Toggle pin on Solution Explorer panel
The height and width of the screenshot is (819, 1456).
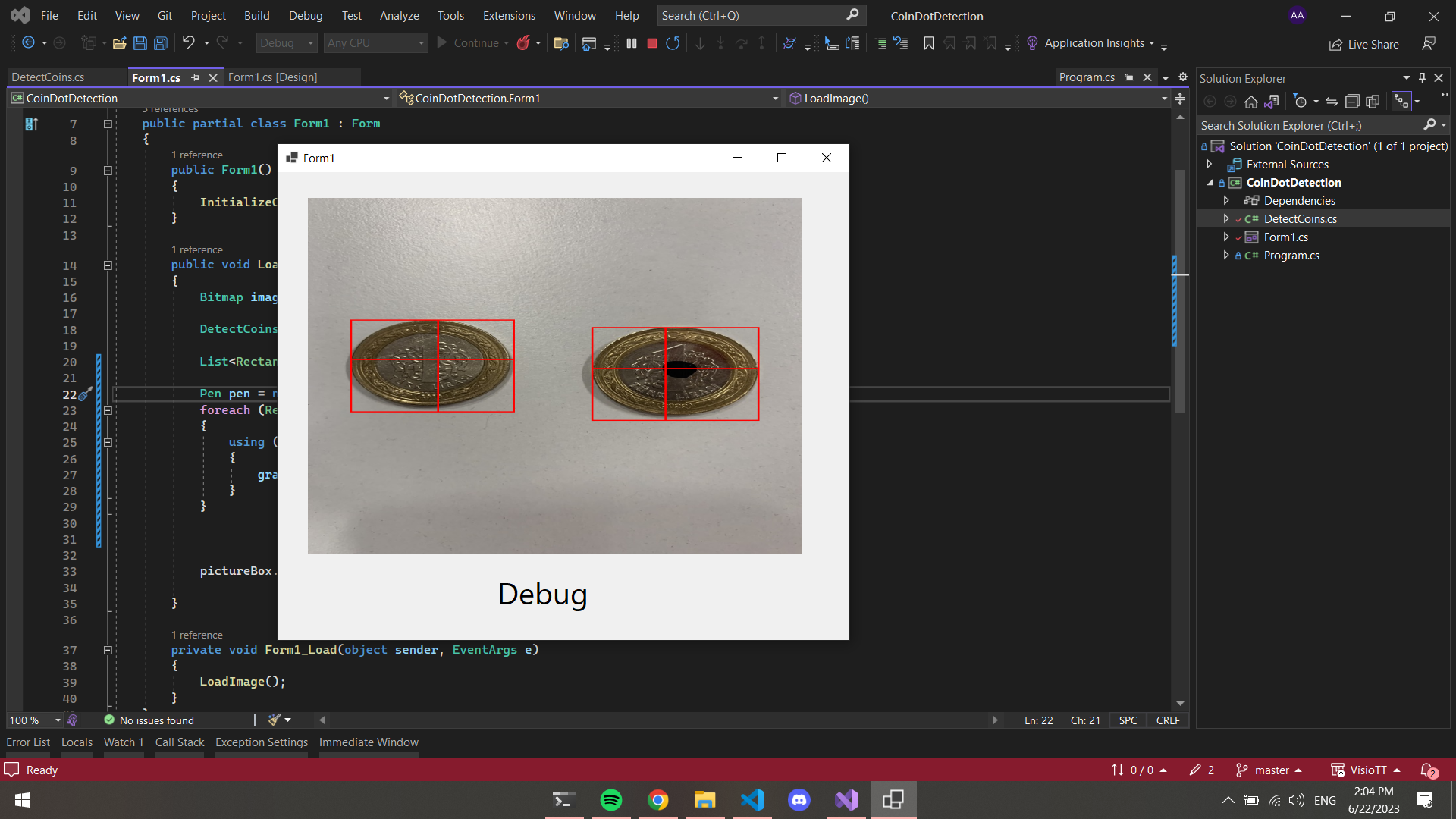[x=1422, y=77]
